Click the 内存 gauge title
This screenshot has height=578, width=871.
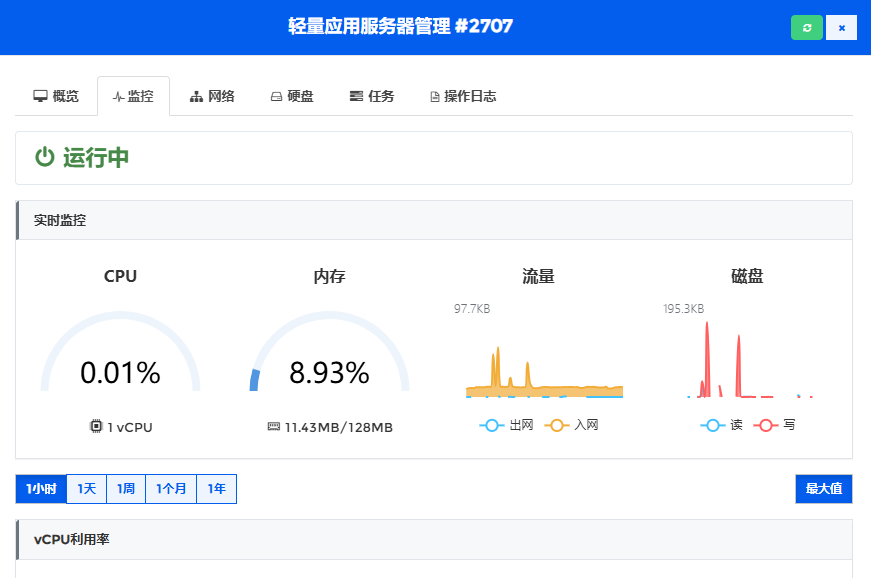329,276
